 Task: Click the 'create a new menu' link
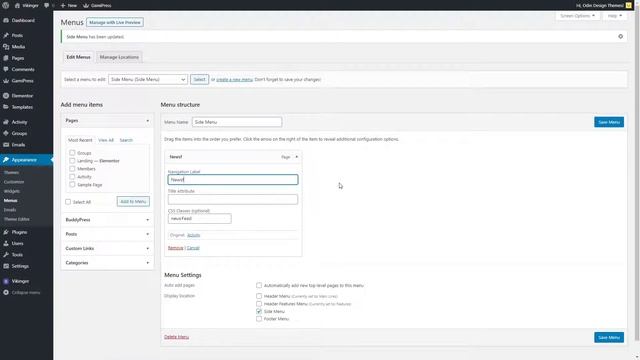click(x=234, y=80)
